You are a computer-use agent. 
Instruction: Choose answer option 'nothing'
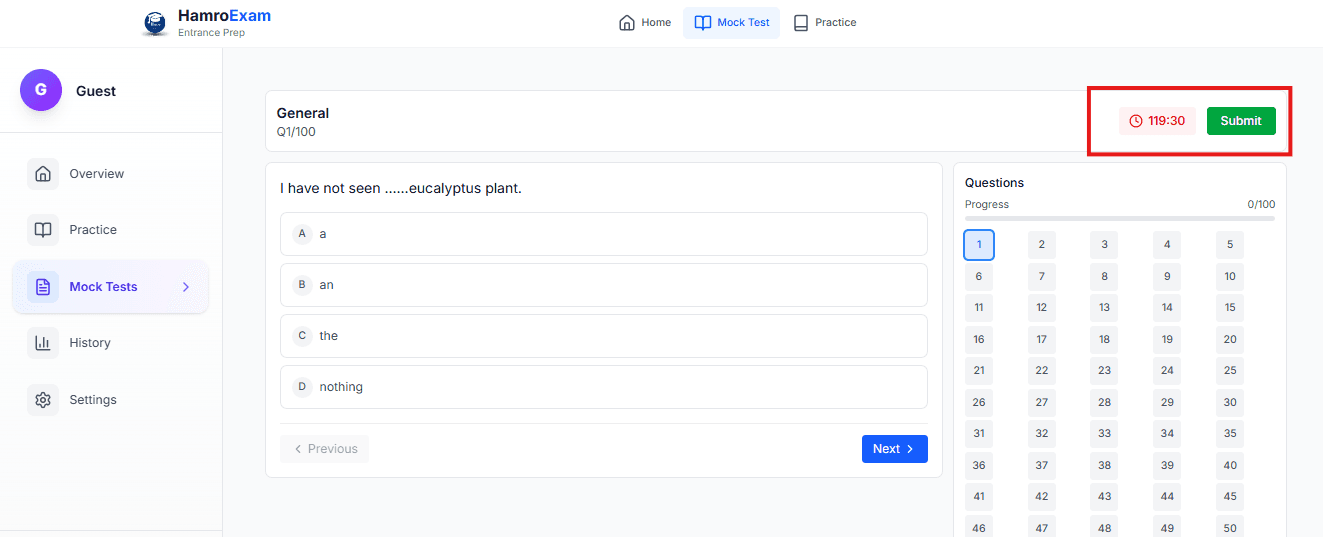tap(604, 387)
